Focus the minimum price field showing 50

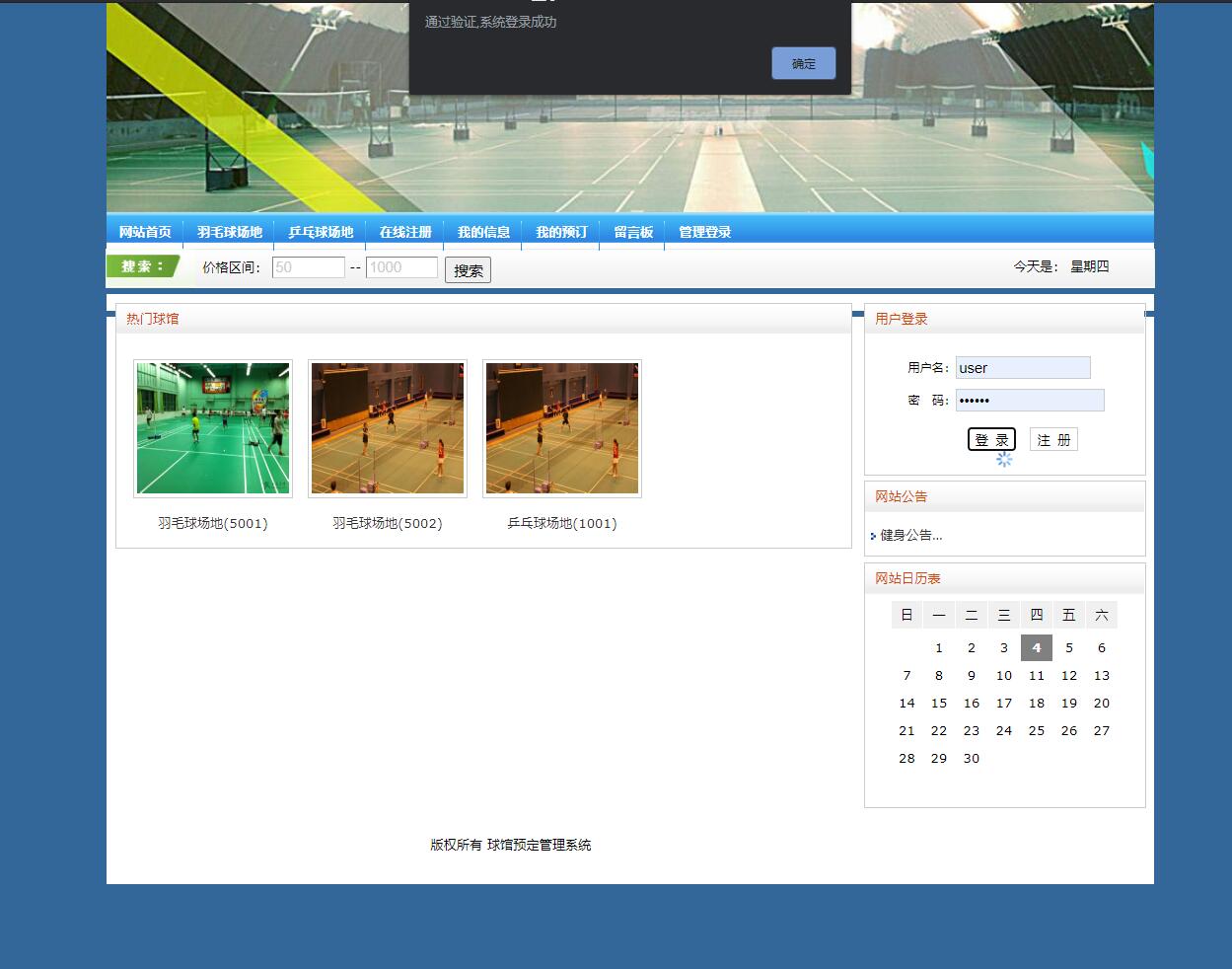pyautogui.click(x=309, y=267)
